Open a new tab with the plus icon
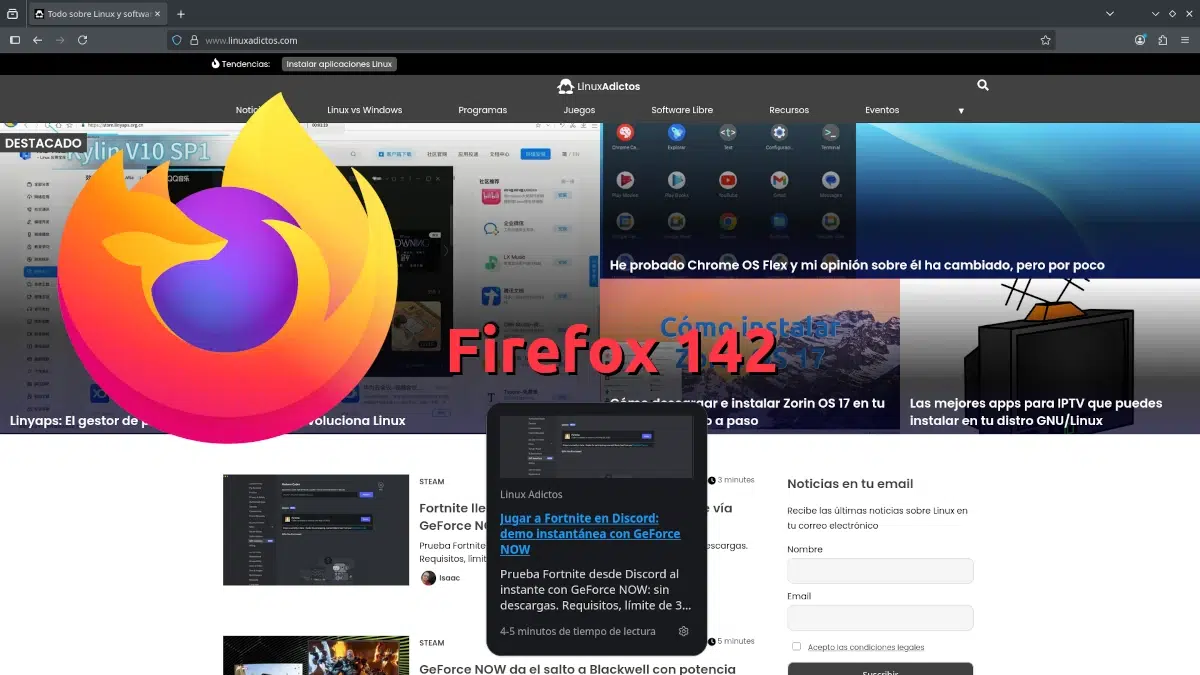Image resolution: width=1200 pixels, height=675 pixels. pos(178,14)
